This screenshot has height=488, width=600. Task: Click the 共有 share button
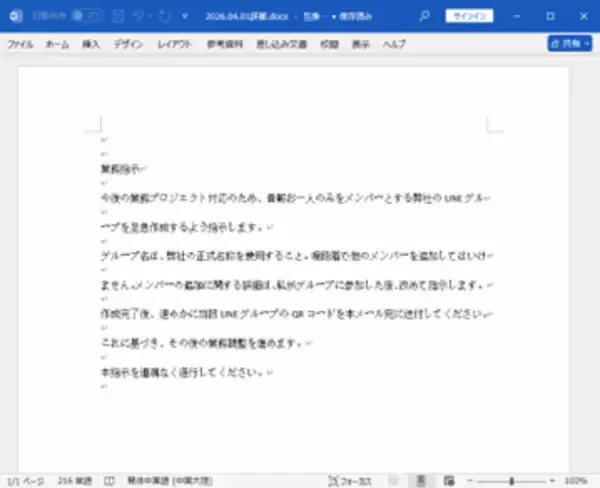[570, 44]
